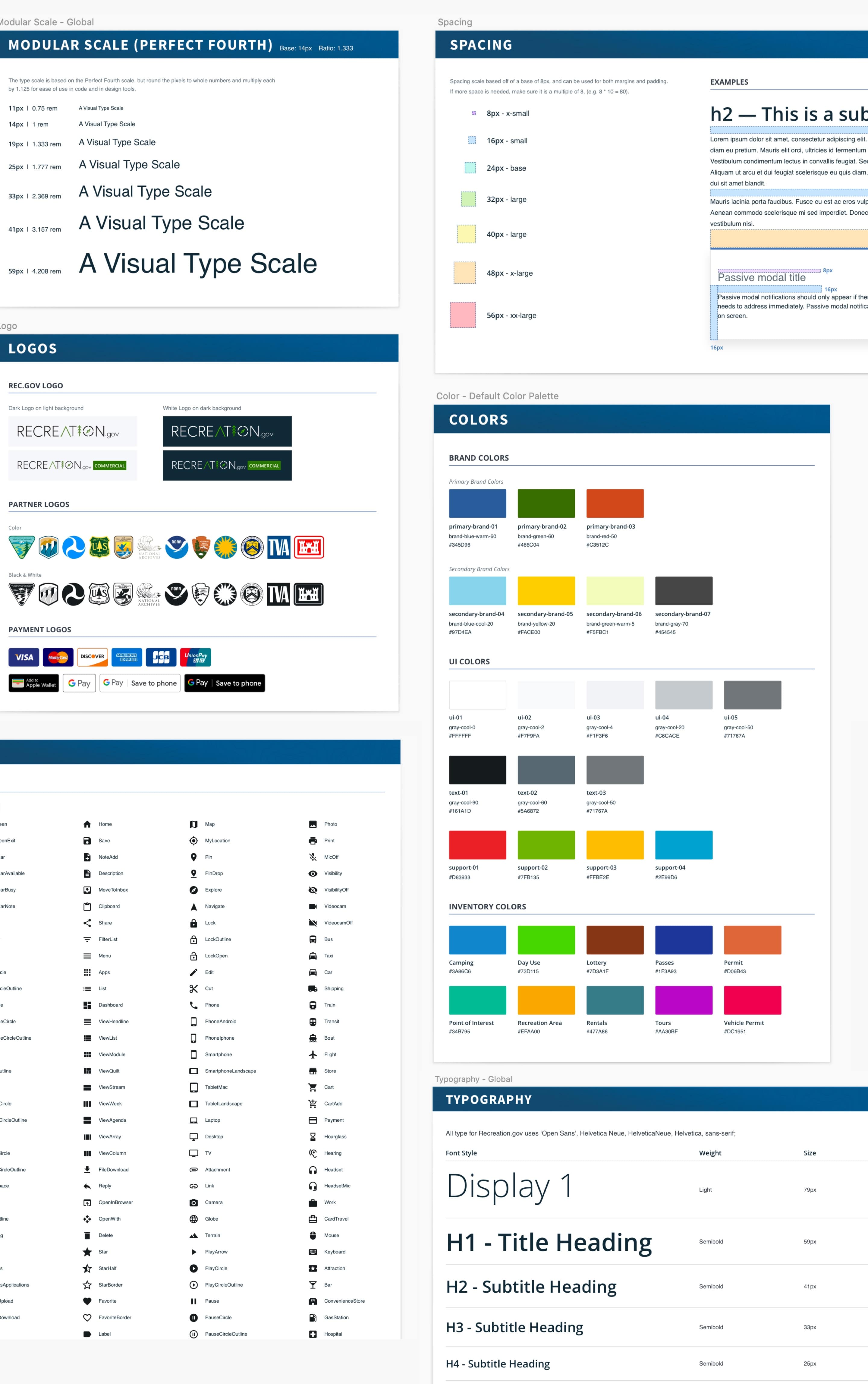This screenshot has width=868, height=1384.
Task: Click the standalone G Pay button
Action: point(79,683)
